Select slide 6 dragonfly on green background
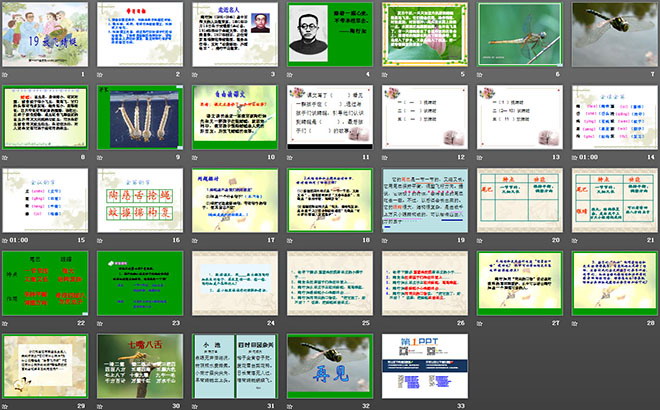Screen dimensions: 660x410 [517, 35]
